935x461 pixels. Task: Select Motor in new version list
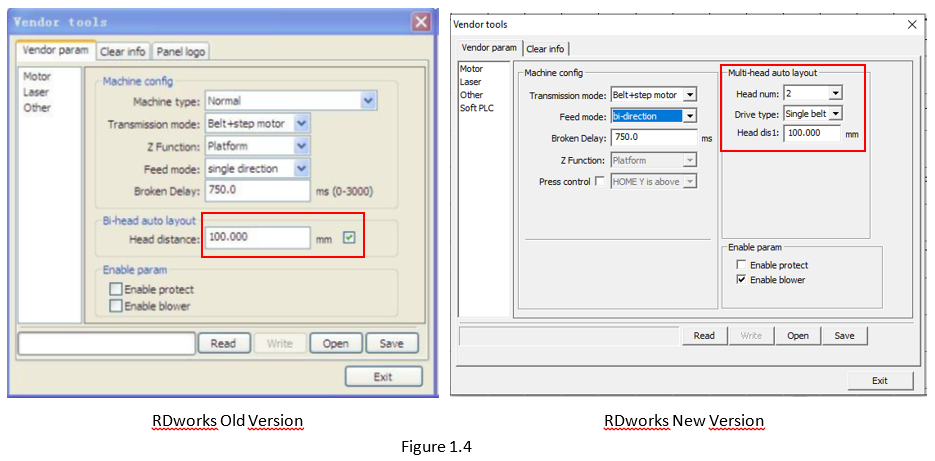pyautogui.click(x=471, y=69)
